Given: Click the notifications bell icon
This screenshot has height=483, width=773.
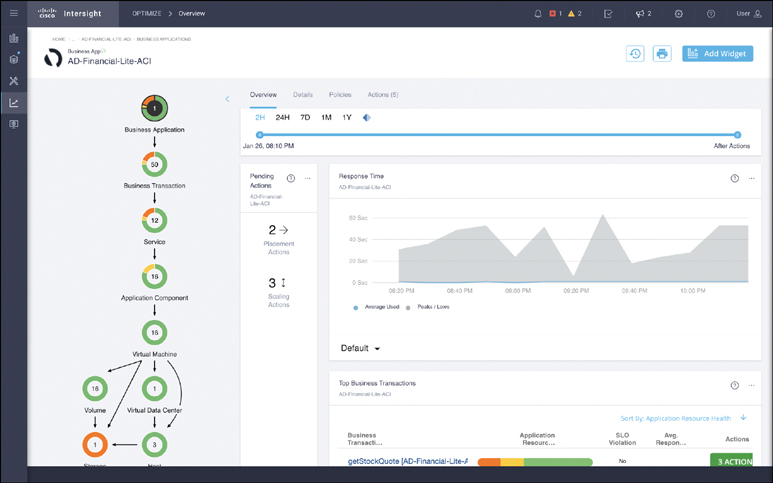Looking at the screenshot, I should (x=538, y=14).
